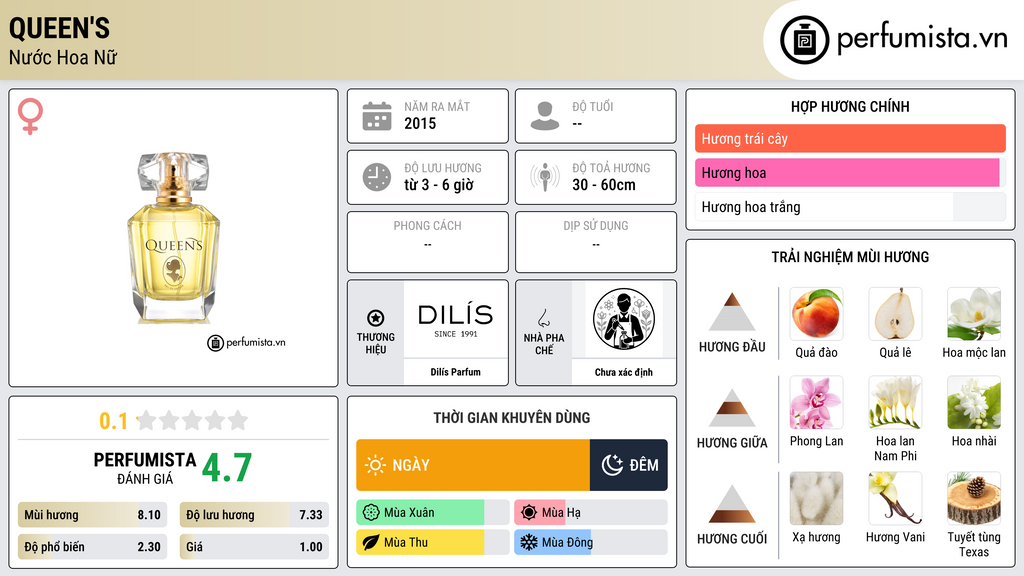Click the snowflake icon for Mùa Đông

[x=529, y=542]
